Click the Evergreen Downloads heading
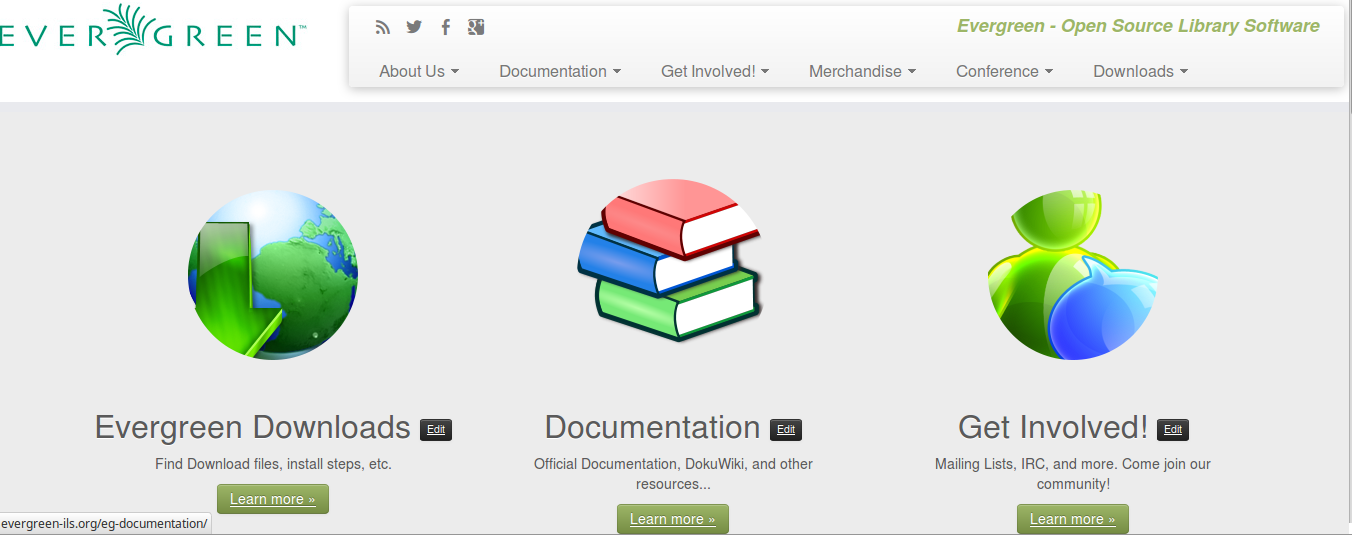Image resolution: width=1352 pixels, height=536 pixels. click(x=252, y=427)
